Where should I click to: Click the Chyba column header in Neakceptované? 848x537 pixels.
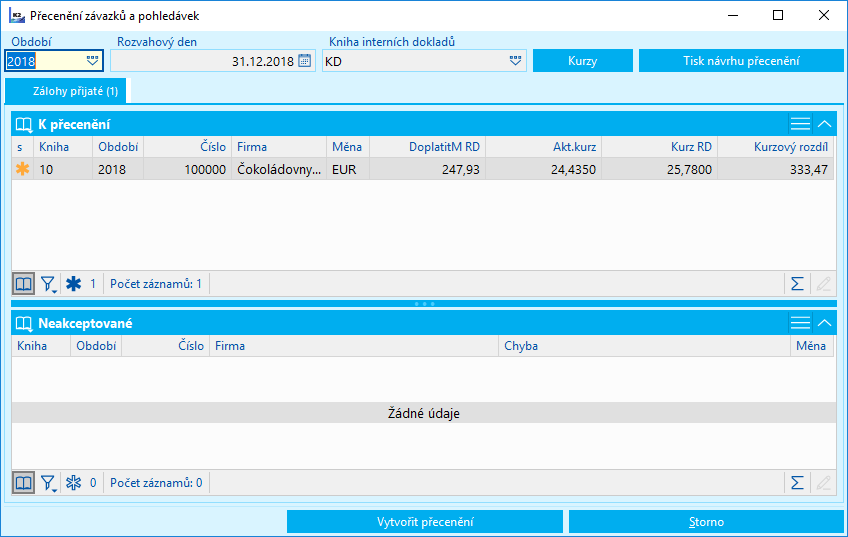[644, 346]
